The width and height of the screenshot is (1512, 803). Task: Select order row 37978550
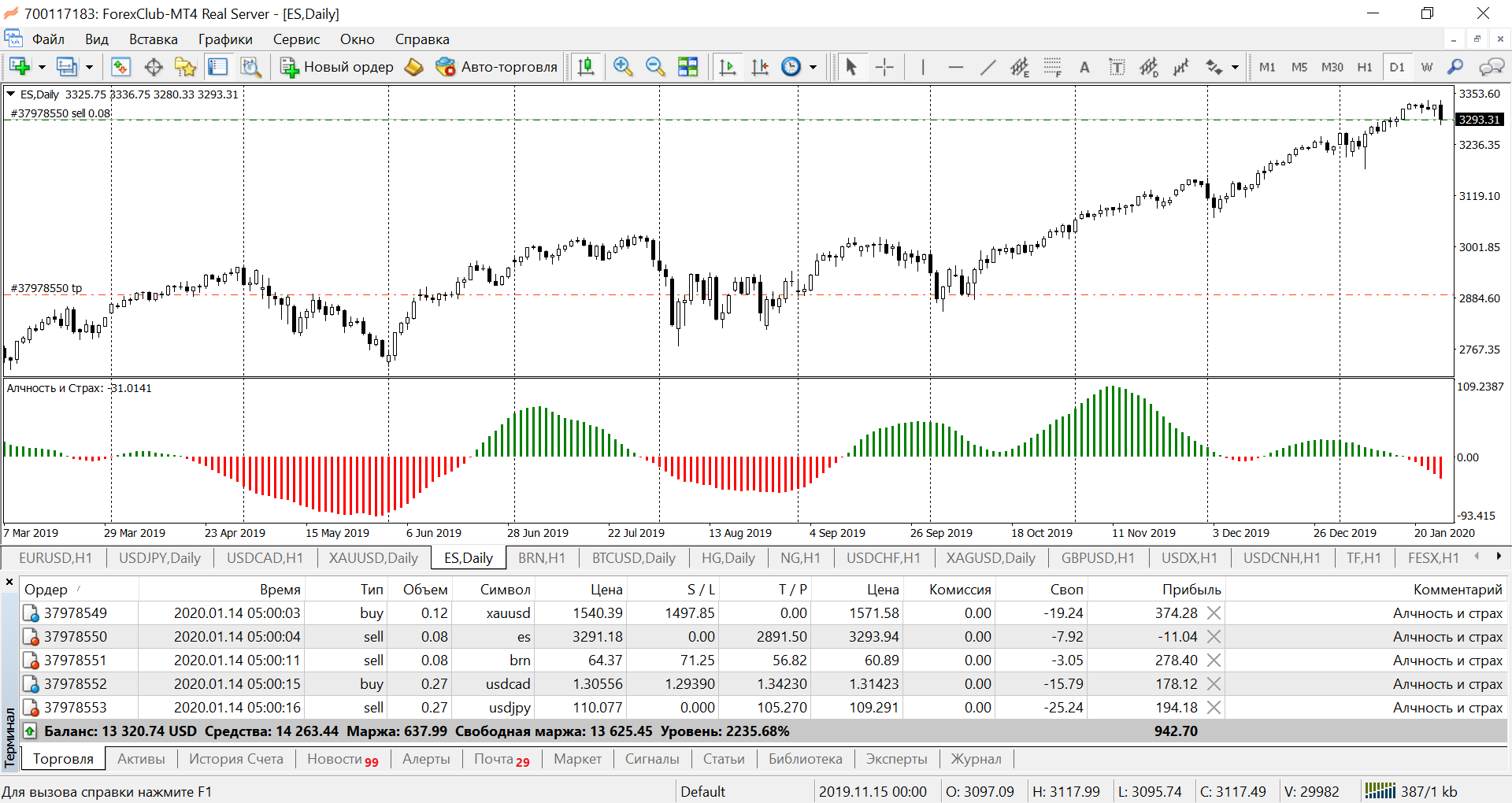[763, 637]
